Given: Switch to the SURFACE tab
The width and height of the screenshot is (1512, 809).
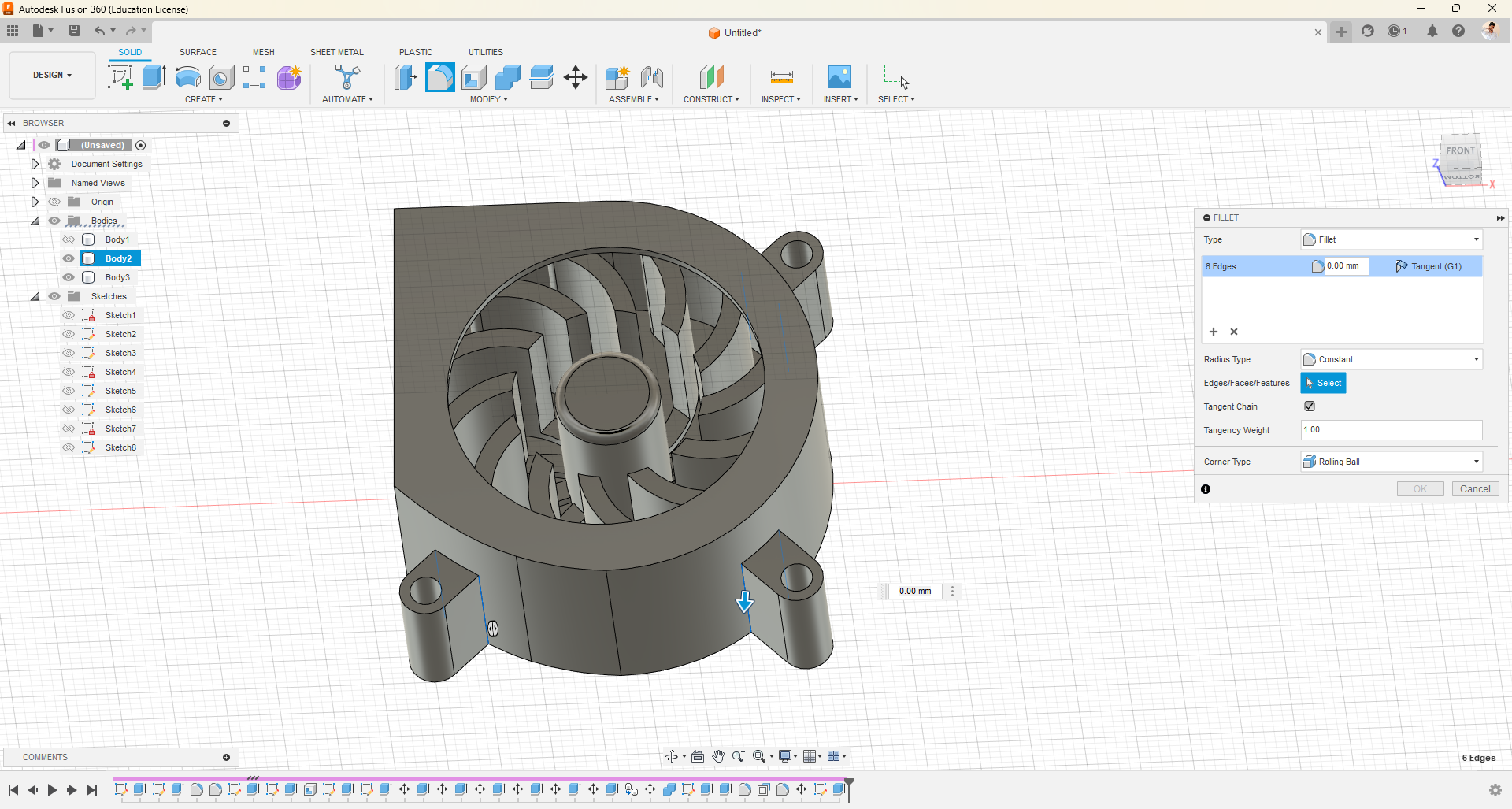Looking at the screenshot, I should click(x=198, y=52).
